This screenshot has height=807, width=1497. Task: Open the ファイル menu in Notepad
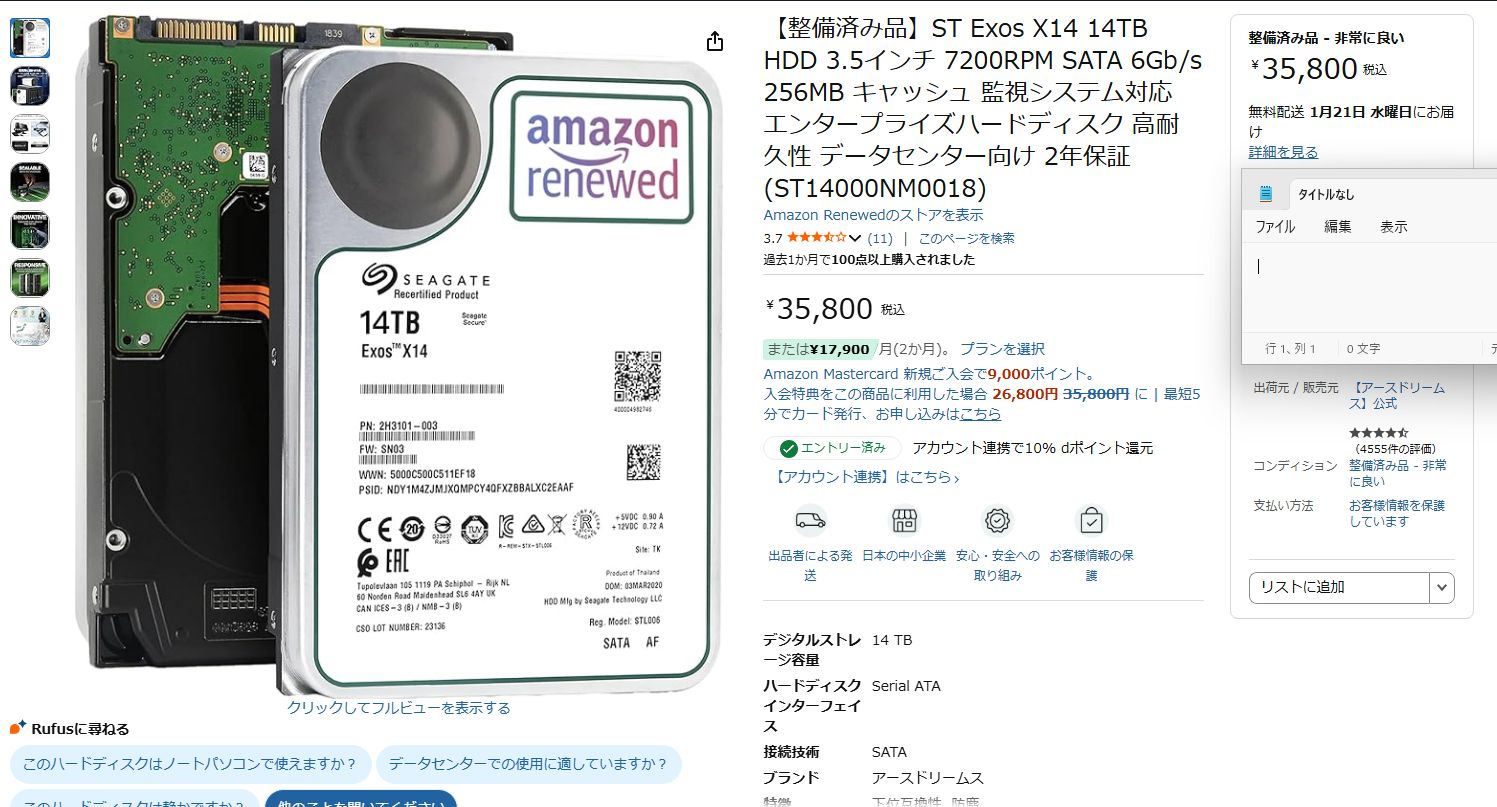pos(1275,227)
